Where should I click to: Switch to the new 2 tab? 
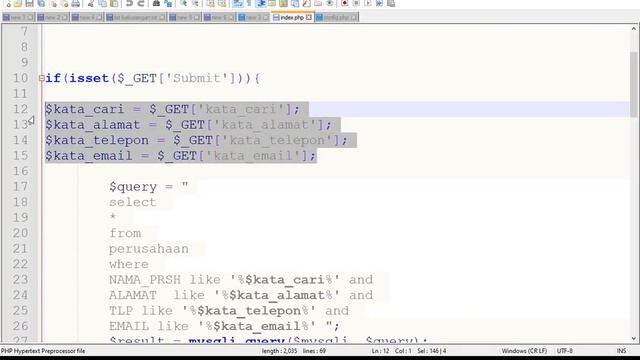tap(52, 18)
